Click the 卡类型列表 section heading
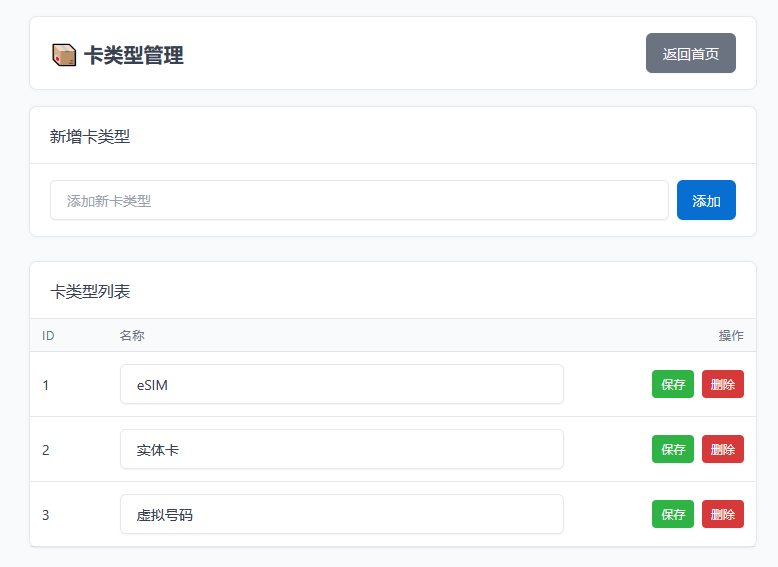Image resolution: width=778 pixels, height=567 pixels. 90,292
